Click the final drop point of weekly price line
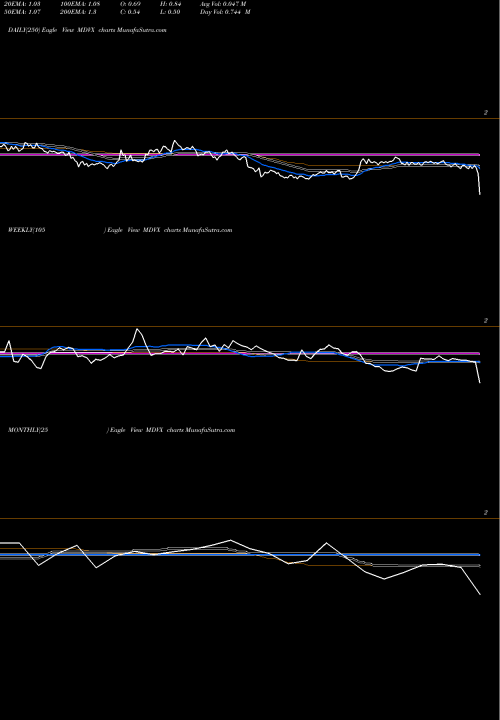 pos(480,382)
